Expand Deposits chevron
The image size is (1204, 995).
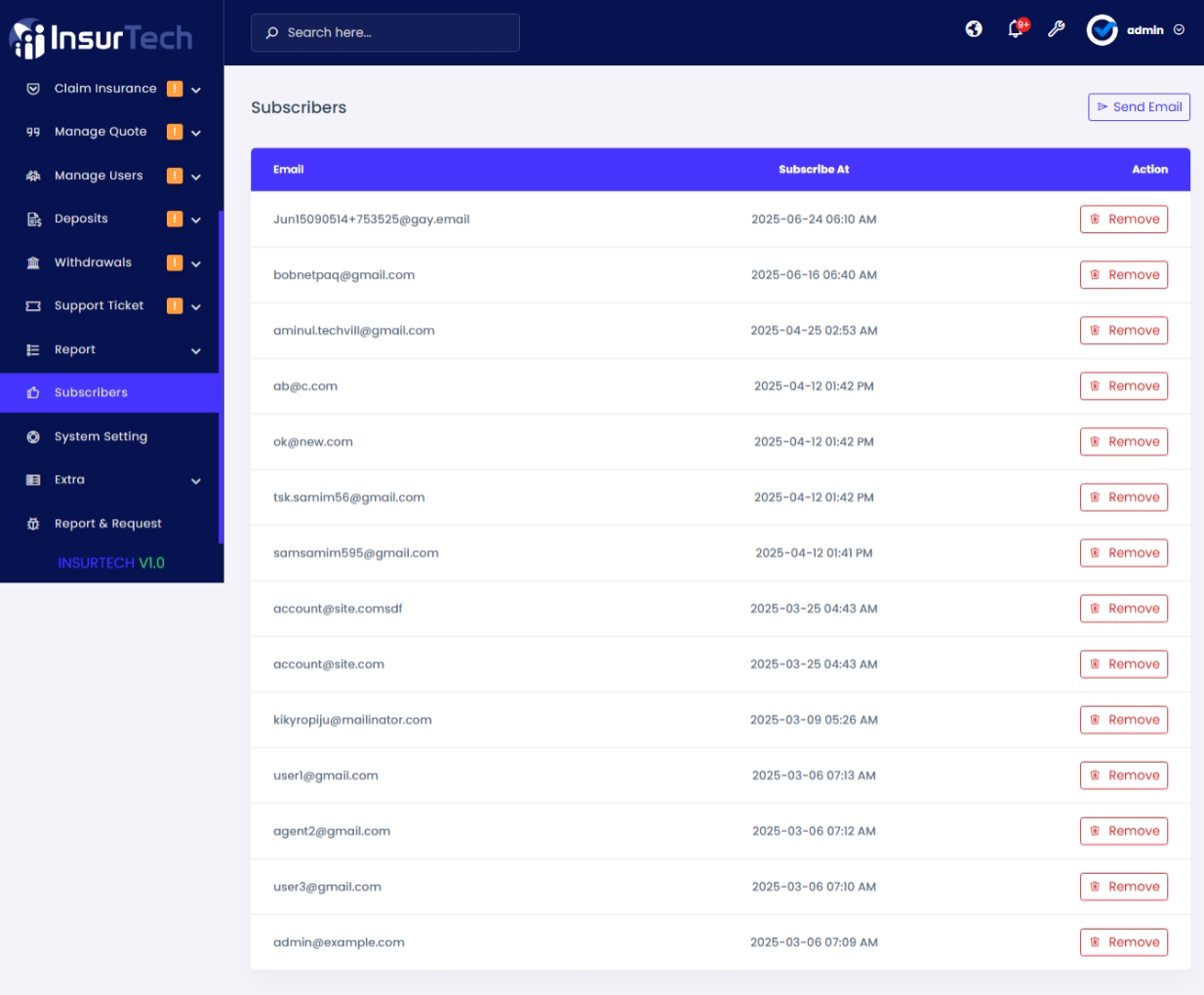coord(196,219)
